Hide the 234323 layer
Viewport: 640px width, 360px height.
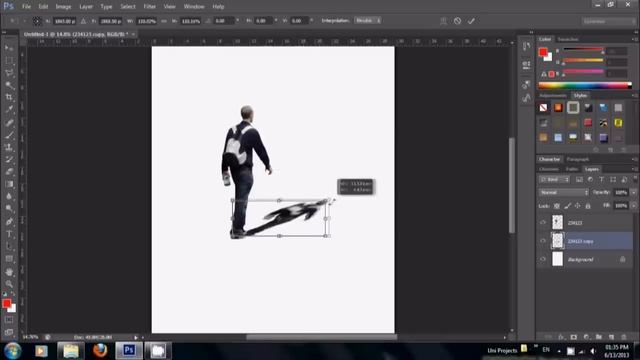[543, 222]
